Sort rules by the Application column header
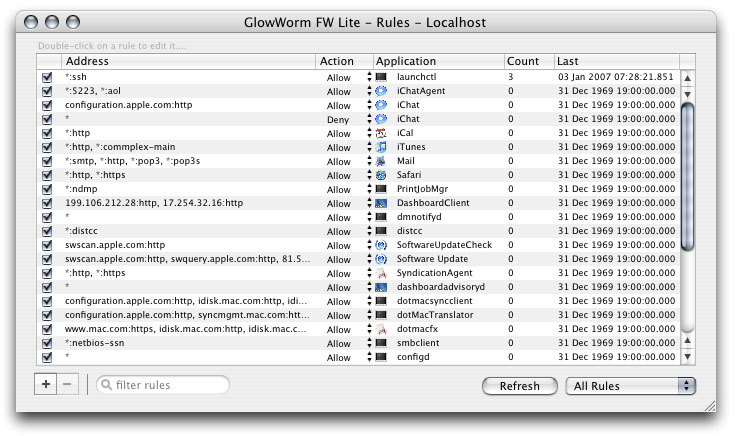This screenshot has height=436, width=741. point(438,61)
